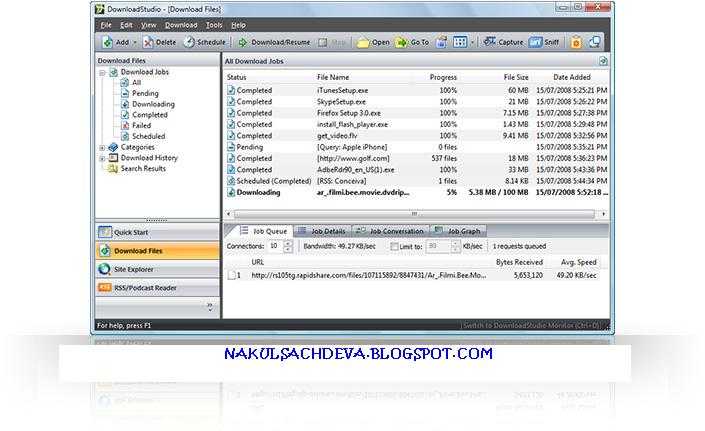The width and height of the screenshot is (705, 431).
Task: Click the orange icon next to Sniff
Action: click(x=576, y=42)
